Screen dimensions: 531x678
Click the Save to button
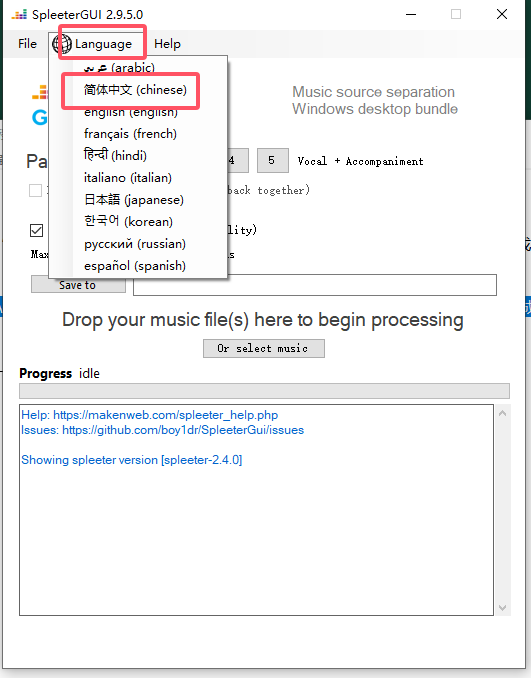(x=78, y=285)
